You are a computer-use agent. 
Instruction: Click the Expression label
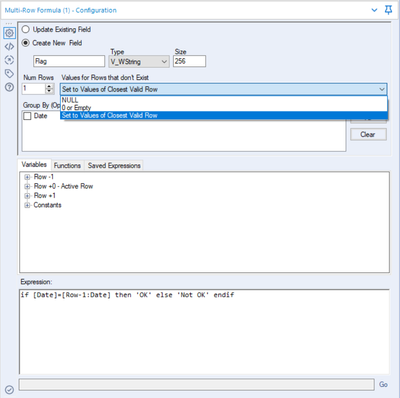pos(36,282)
